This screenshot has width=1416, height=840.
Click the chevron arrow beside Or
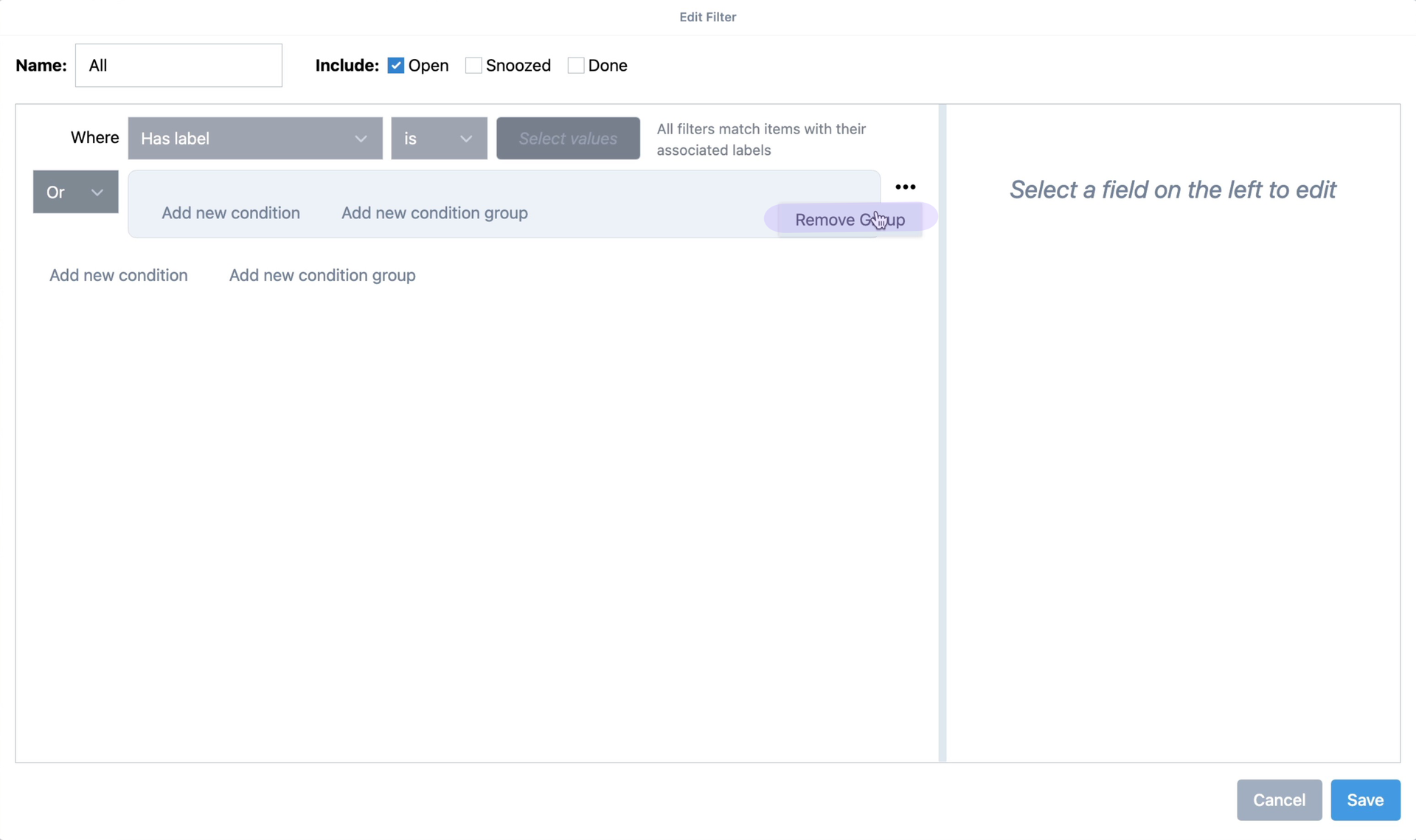(x=97, y=192)
